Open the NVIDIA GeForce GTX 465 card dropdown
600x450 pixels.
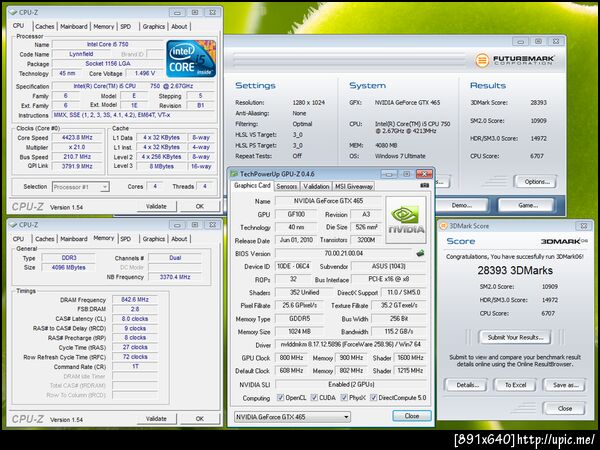point(292,417)
